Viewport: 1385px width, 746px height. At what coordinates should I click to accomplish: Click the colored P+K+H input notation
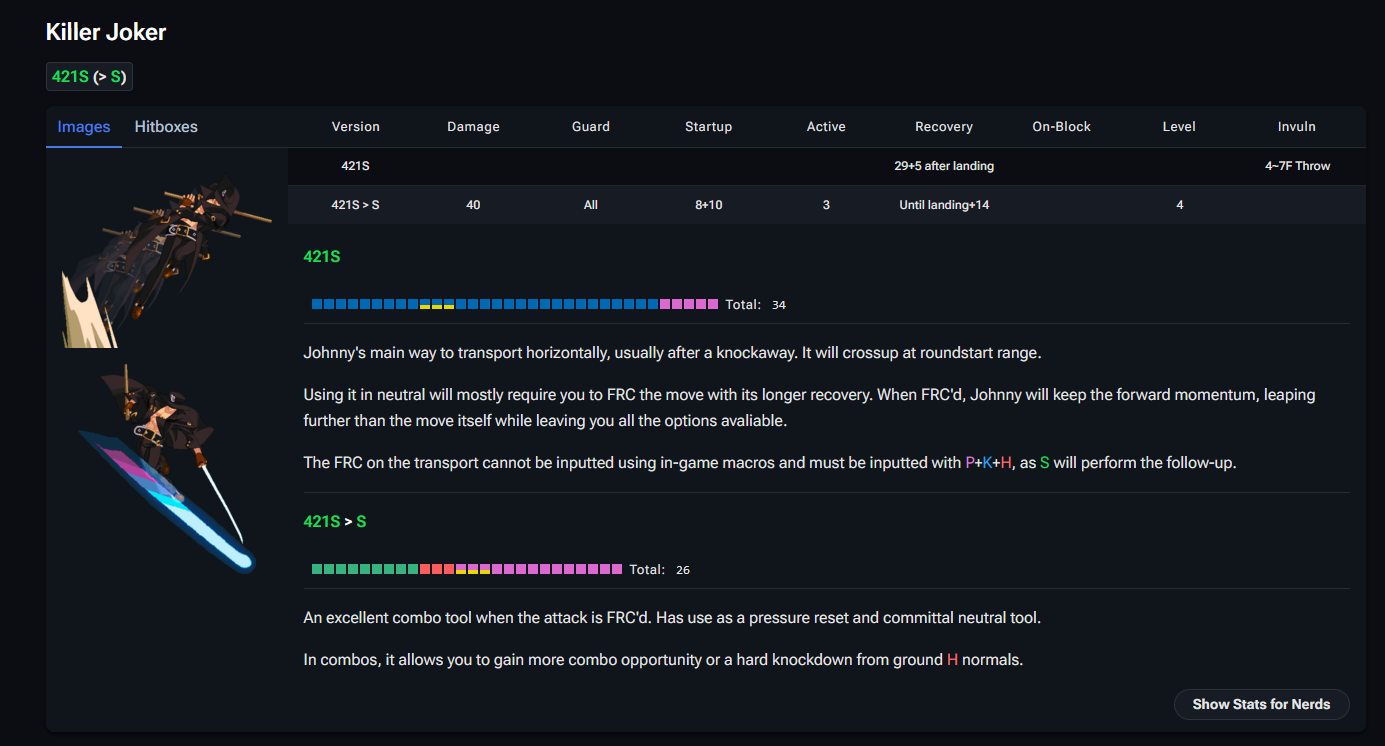point(989,463)
